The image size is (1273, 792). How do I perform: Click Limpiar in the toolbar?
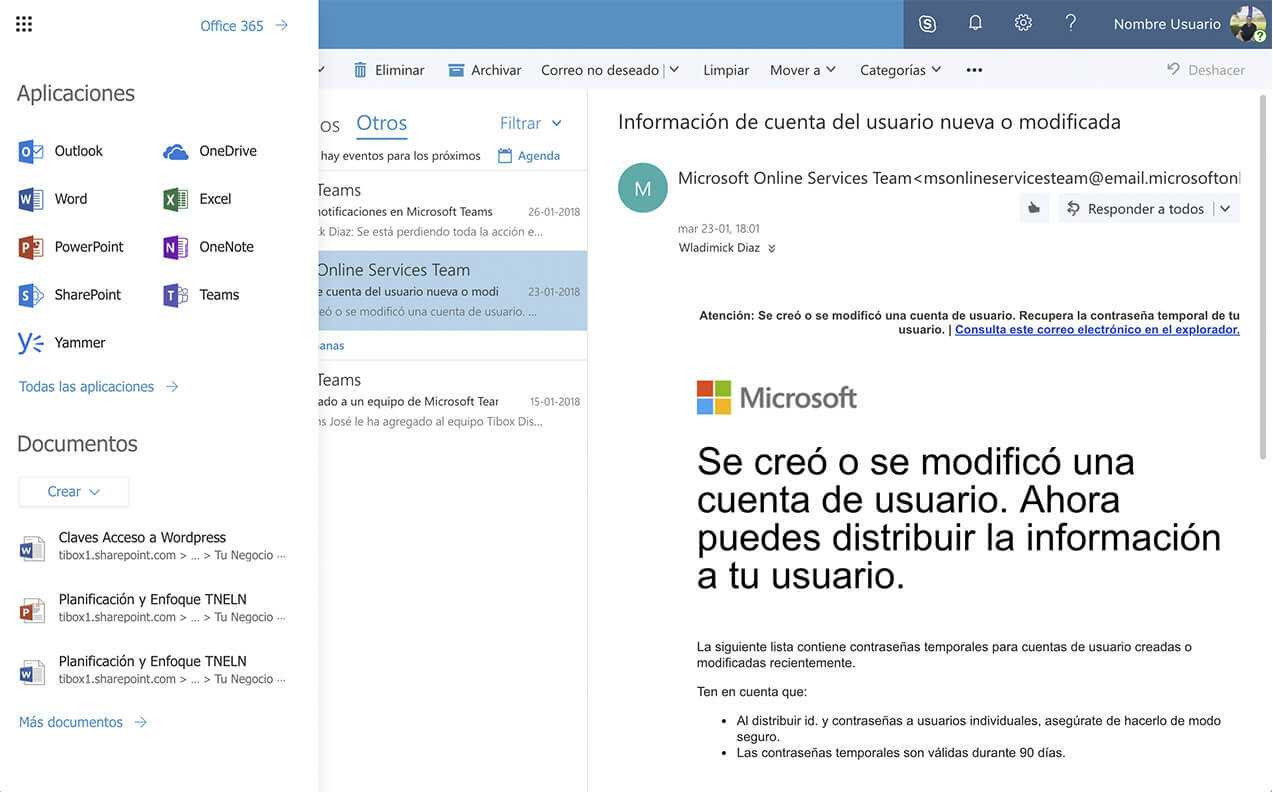click(726, 70)
